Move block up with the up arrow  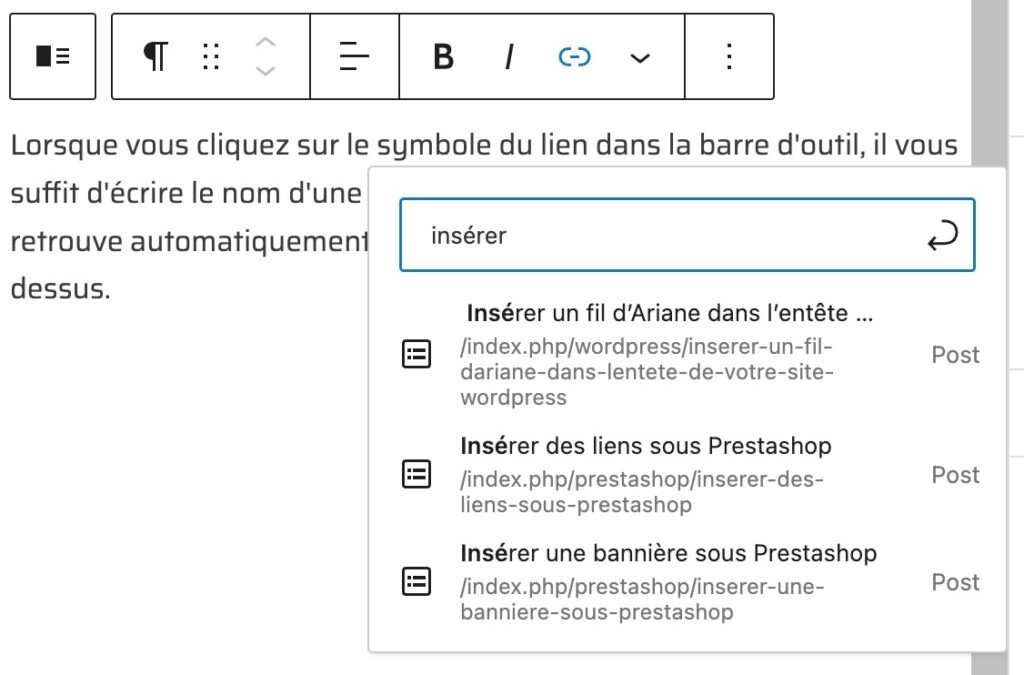coord(265,42)
